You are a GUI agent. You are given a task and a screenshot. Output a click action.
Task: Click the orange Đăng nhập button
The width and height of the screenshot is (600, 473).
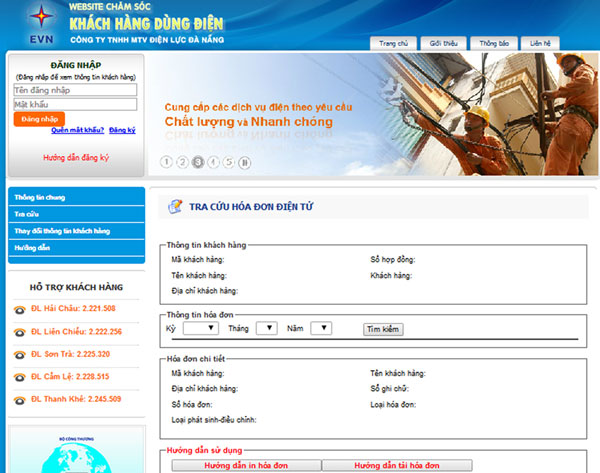39,119
